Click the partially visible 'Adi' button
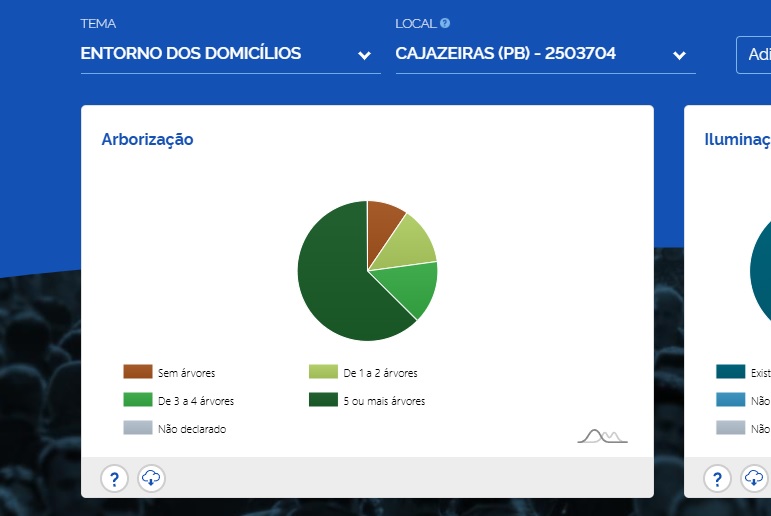771x516 pixels. point(753,55)
